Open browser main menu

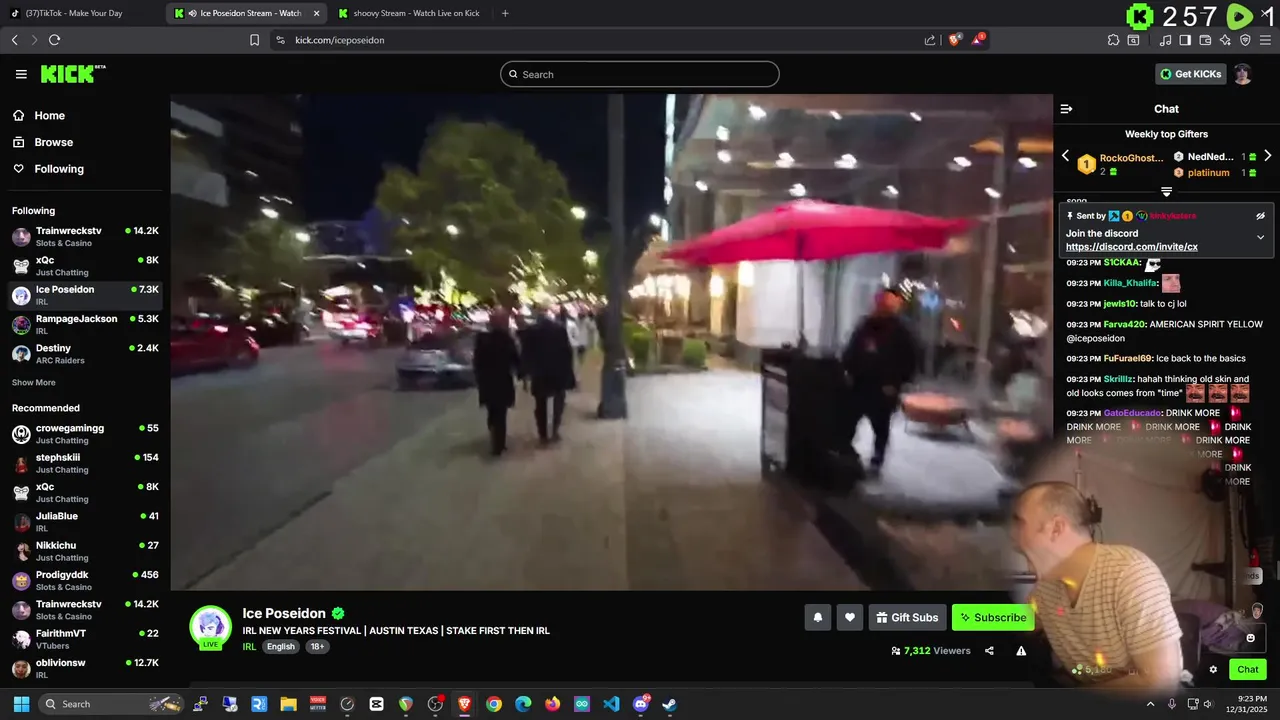pyautogui.click(x=1265, y=40)
